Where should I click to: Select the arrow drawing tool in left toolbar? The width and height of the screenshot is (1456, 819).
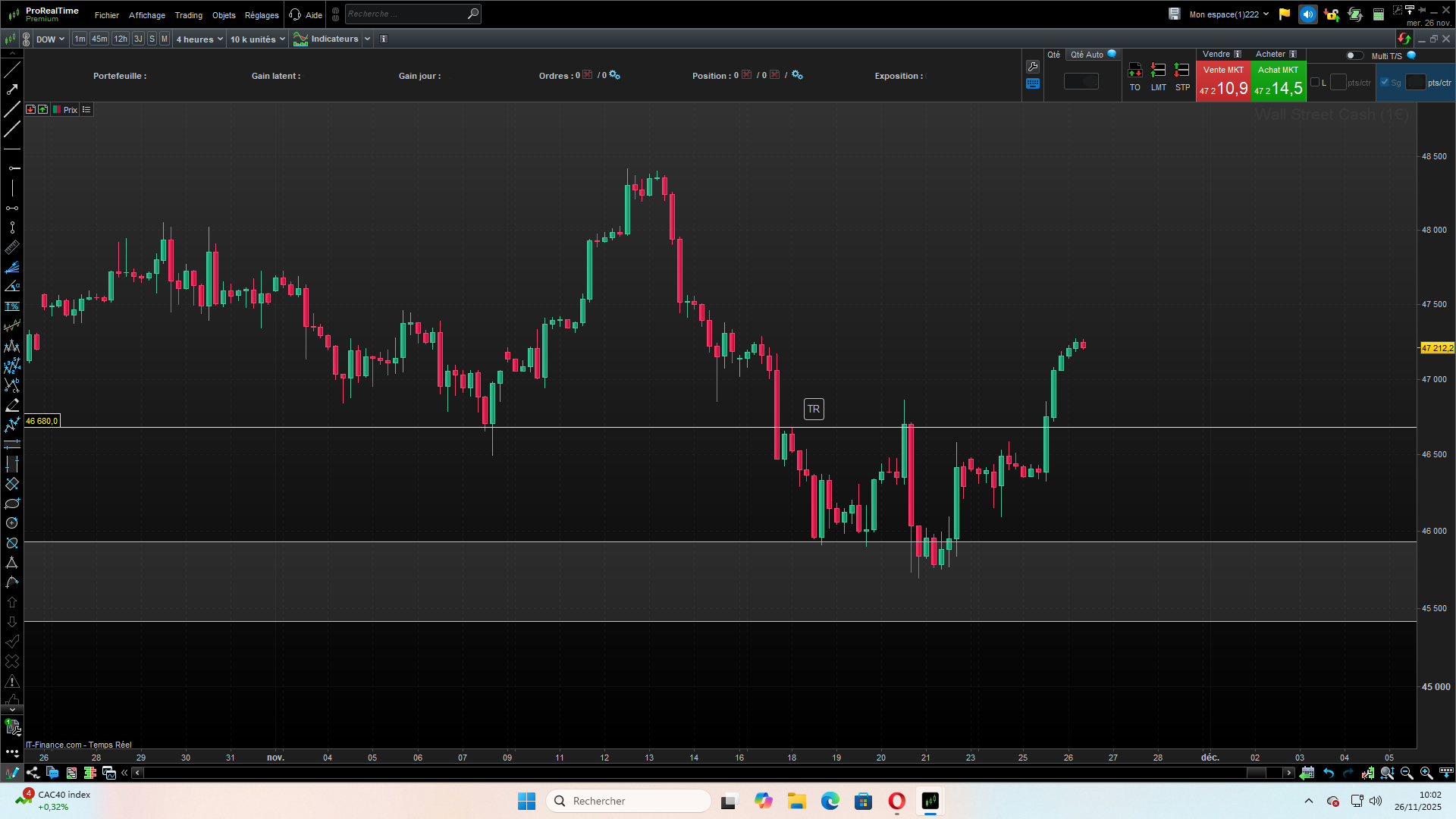point(12,89)
